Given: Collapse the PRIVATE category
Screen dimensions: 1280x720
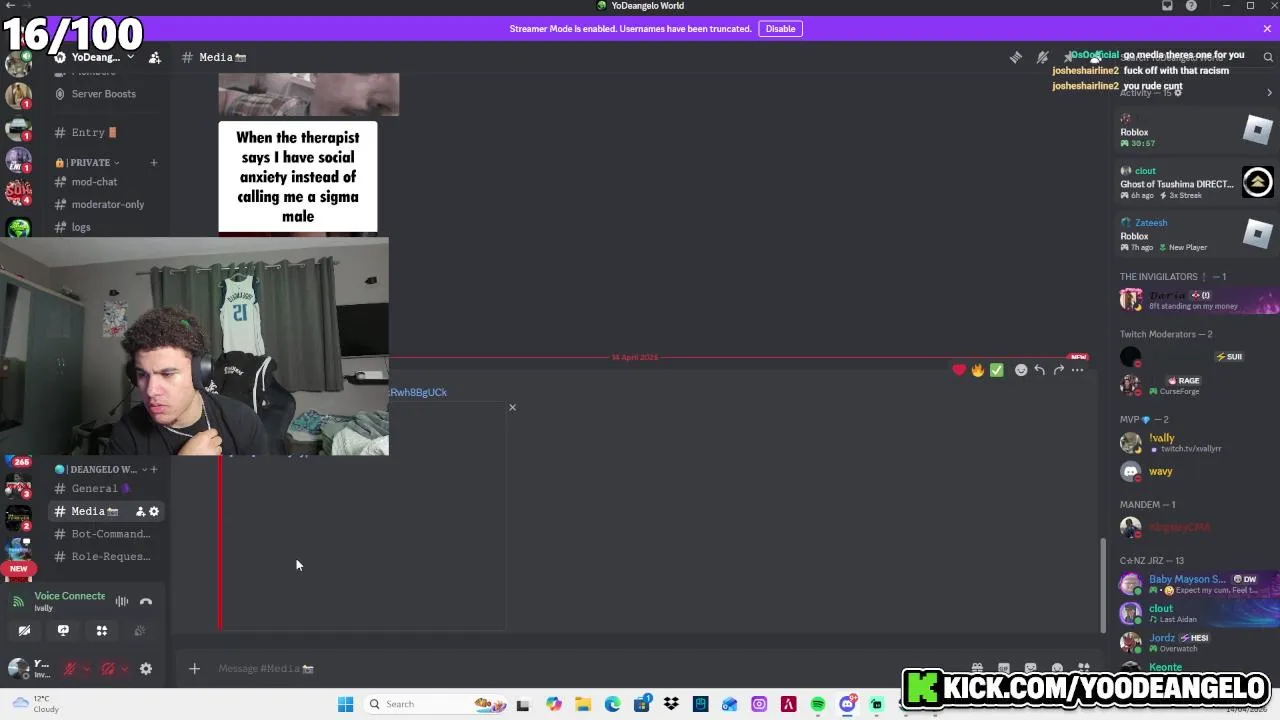Looking at the screenshot, I should 88,162.
